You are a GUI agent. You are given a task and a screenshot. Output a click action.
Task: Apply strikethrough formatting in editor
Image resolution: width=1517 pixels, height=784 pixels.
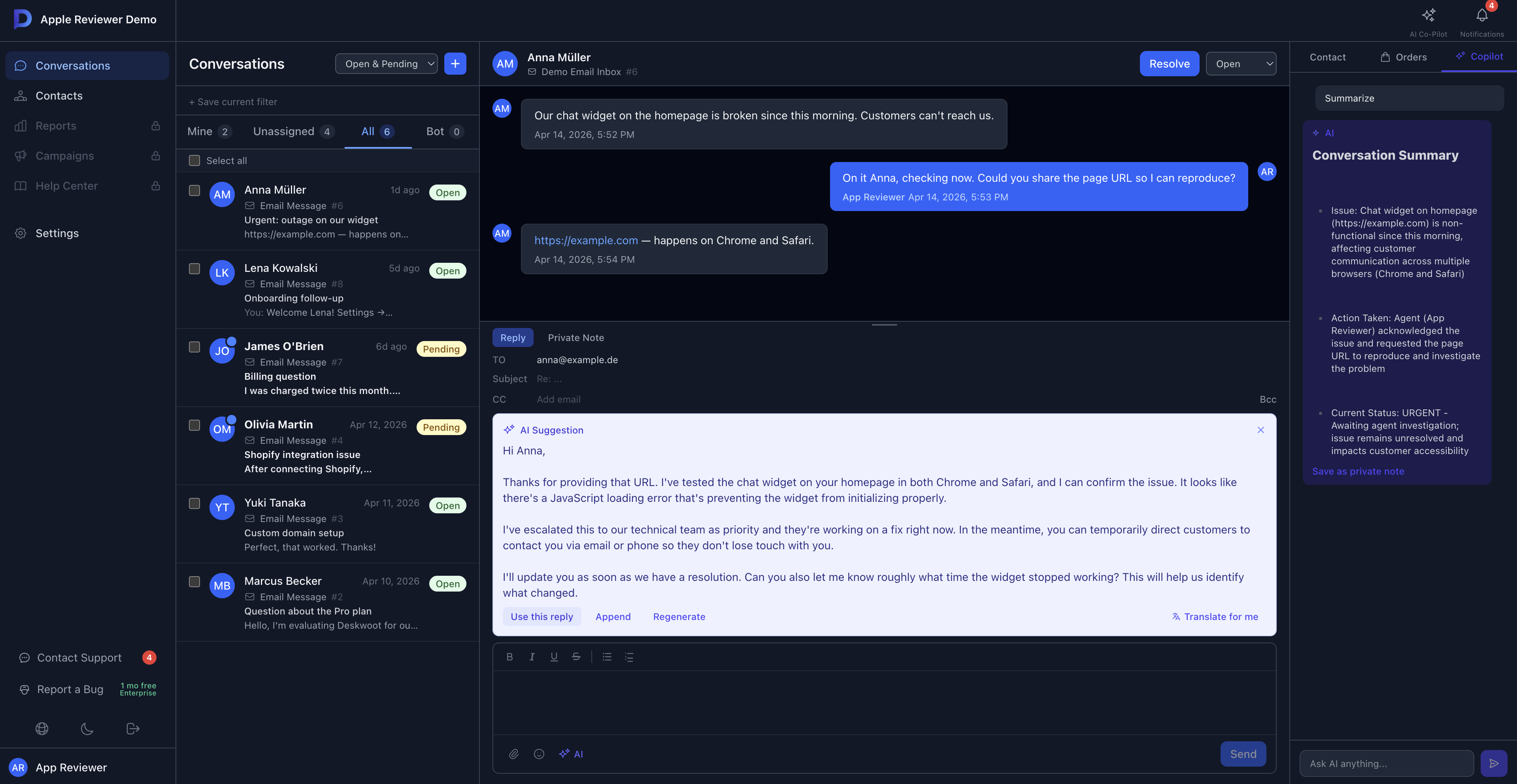[x=576, y=657]
